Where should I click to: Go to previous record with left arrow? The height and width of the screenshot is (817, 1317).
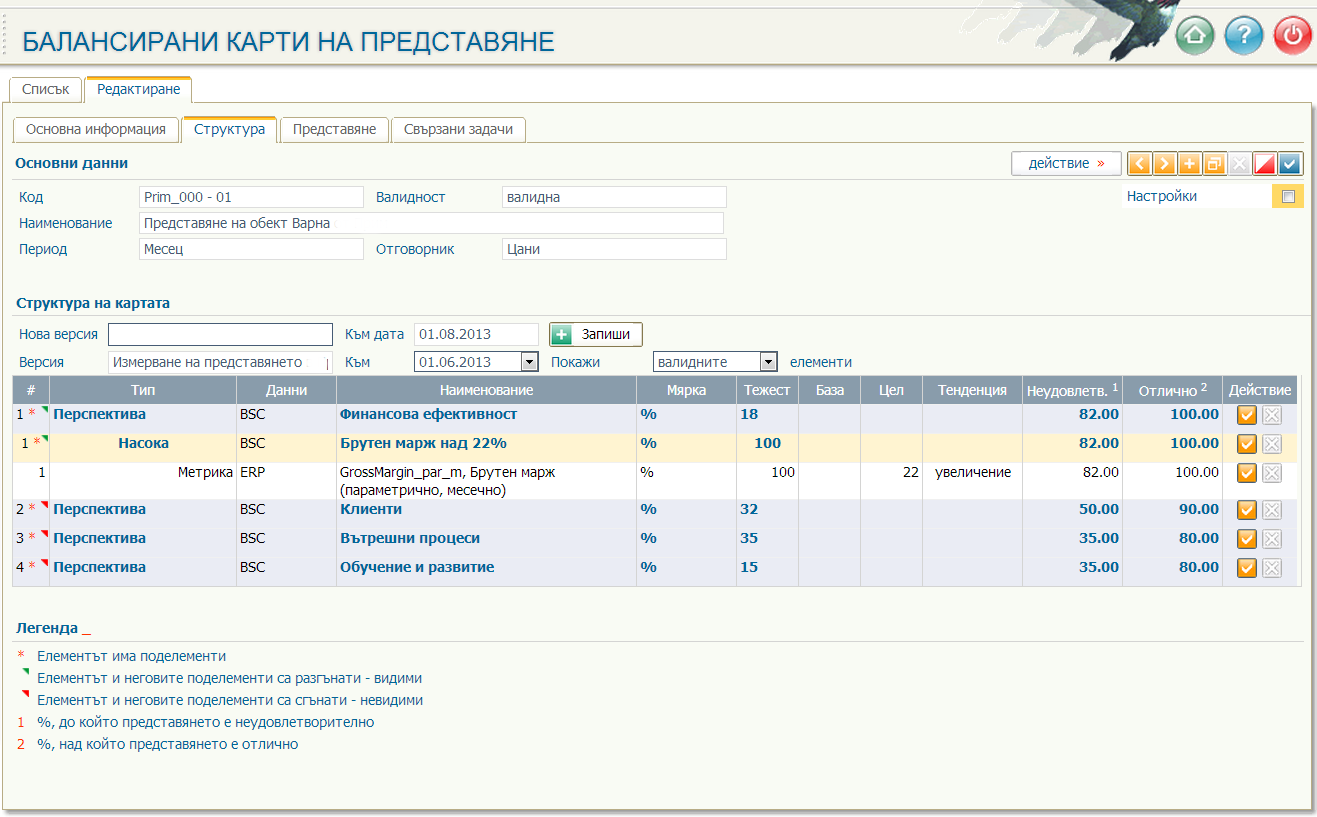[1139, 164]
